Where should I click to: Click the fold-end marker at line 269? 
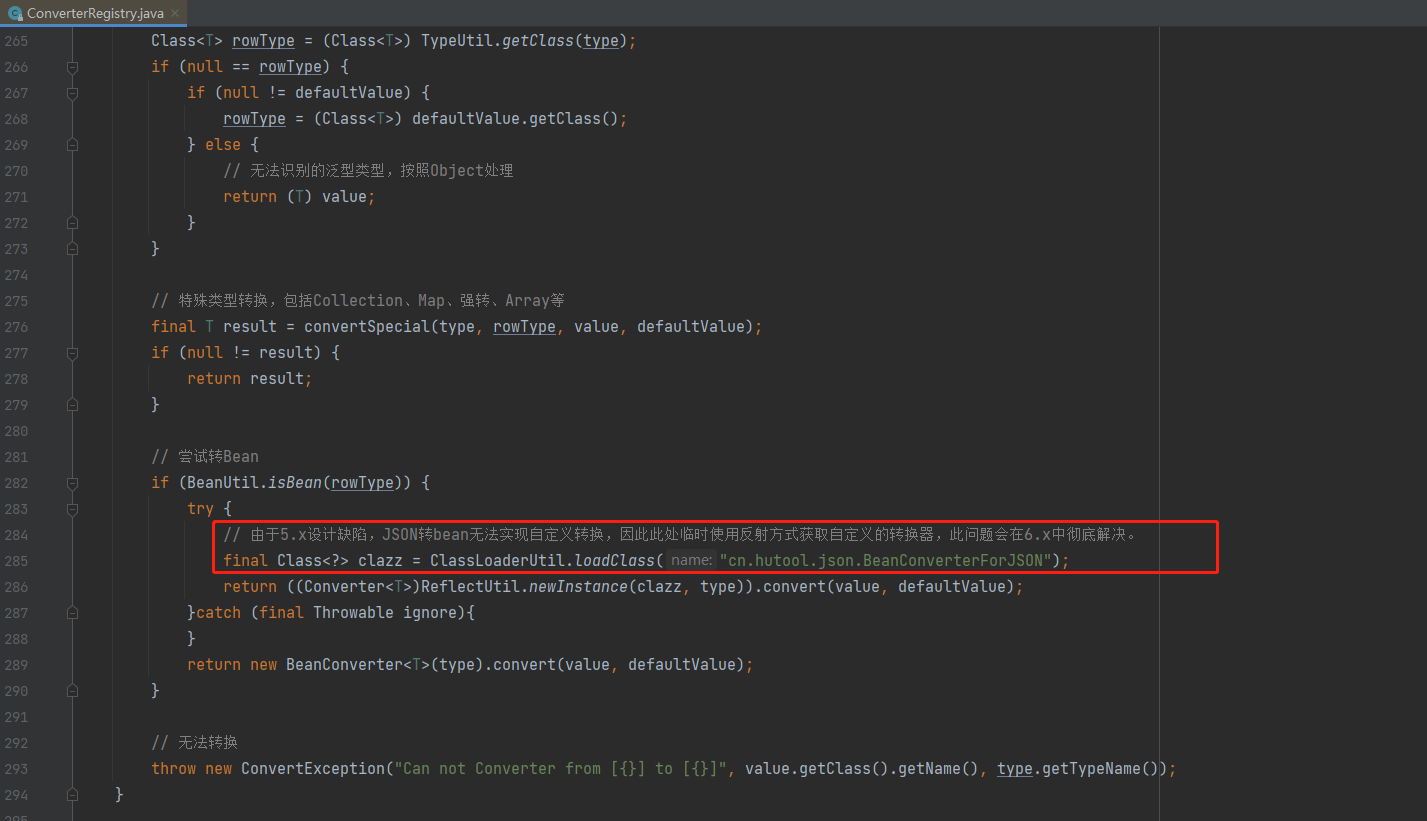tap(71, 144)
